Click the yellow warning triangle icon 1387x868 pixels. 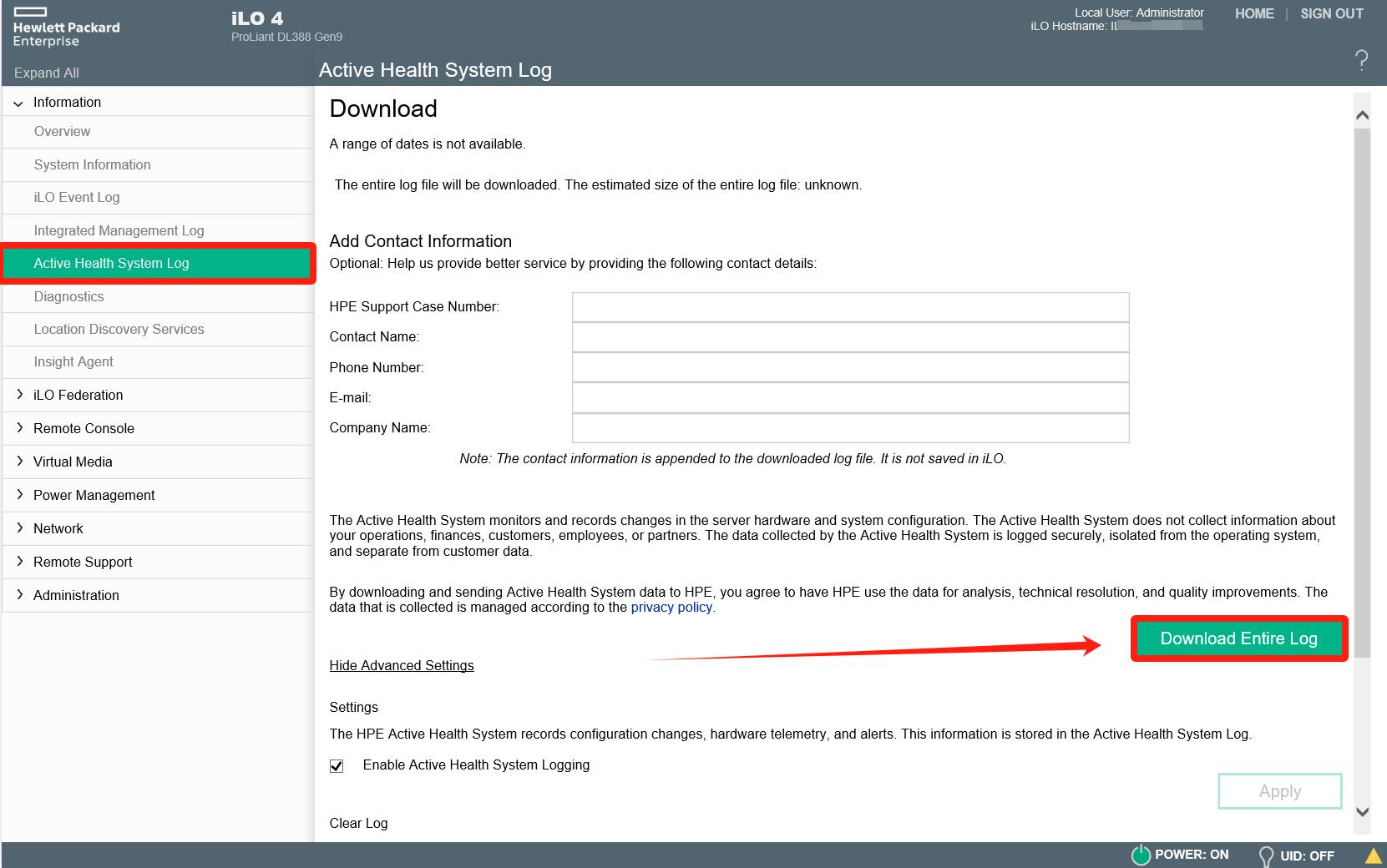[1373, 855]
